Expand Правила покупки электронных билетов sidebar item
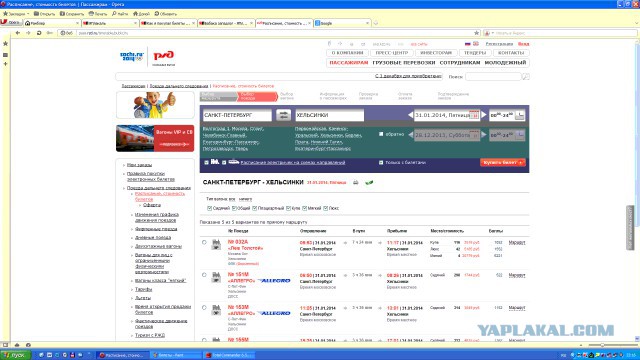 (x=151, y=176)
